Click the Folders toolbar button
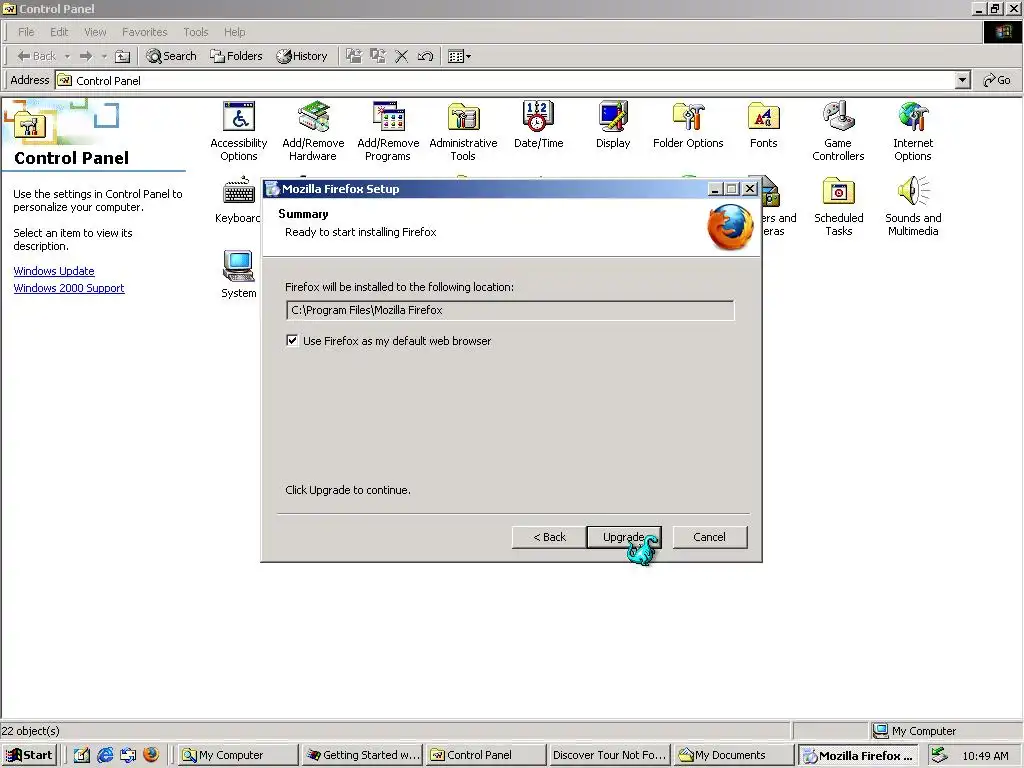This screenshot has width=1024, height=768. pos(236,56)
